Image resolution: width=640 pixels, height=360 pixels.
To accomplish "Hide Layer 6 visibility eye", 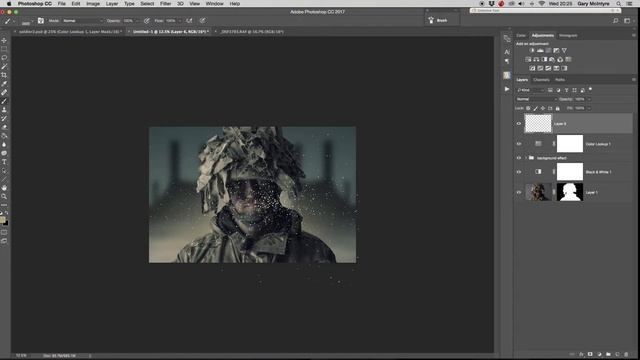I will [x=519, y=124].
